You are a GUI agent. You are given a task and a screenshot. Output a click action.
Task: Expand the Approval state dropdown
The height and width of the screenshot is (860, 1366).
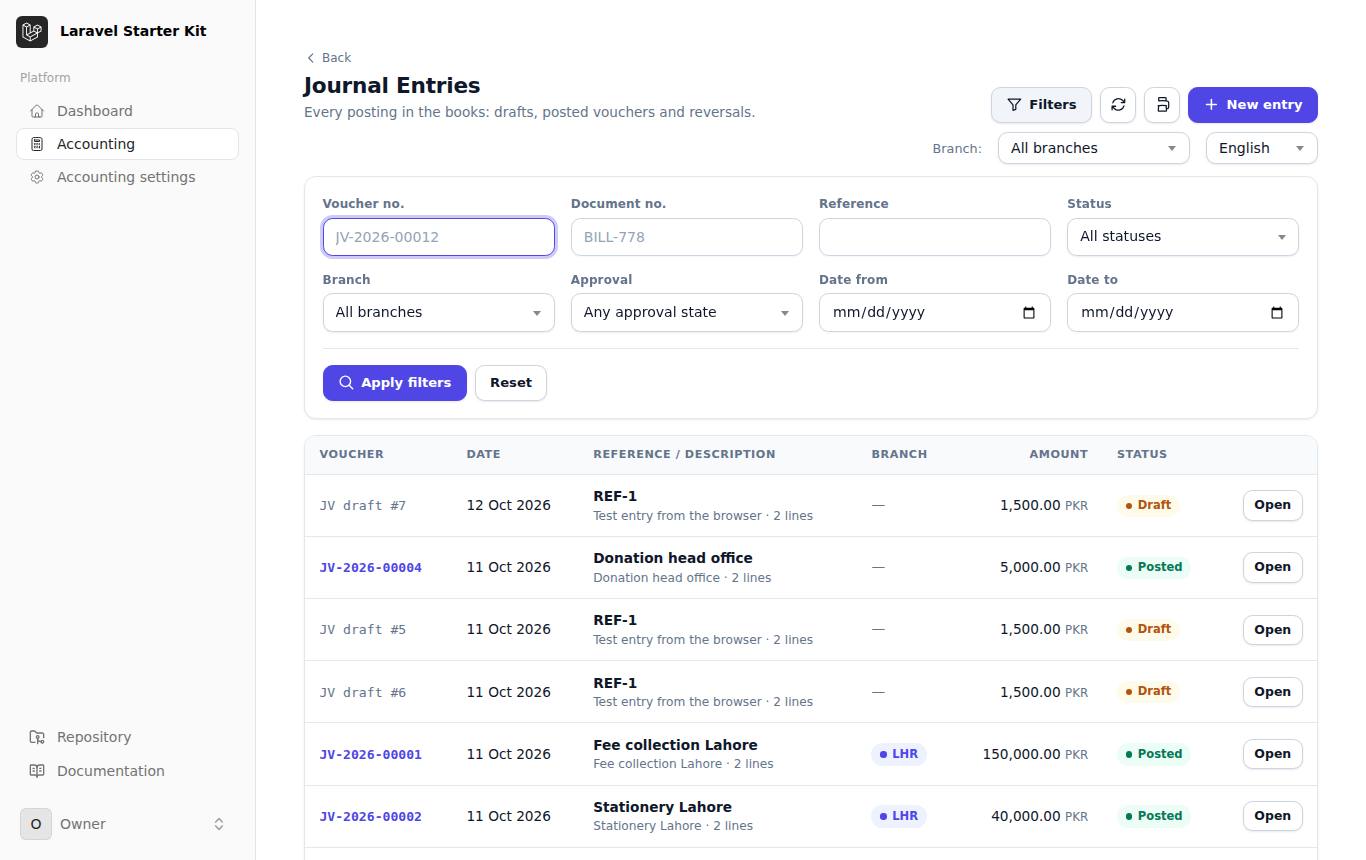687,312
